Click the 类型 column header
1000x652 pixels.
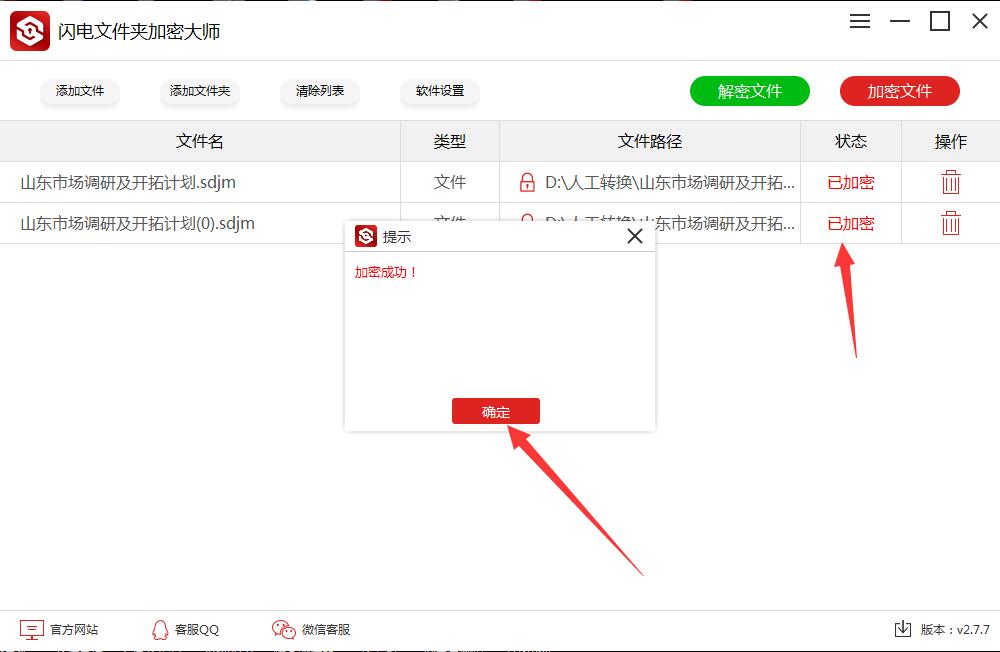[x=450, y=141]
